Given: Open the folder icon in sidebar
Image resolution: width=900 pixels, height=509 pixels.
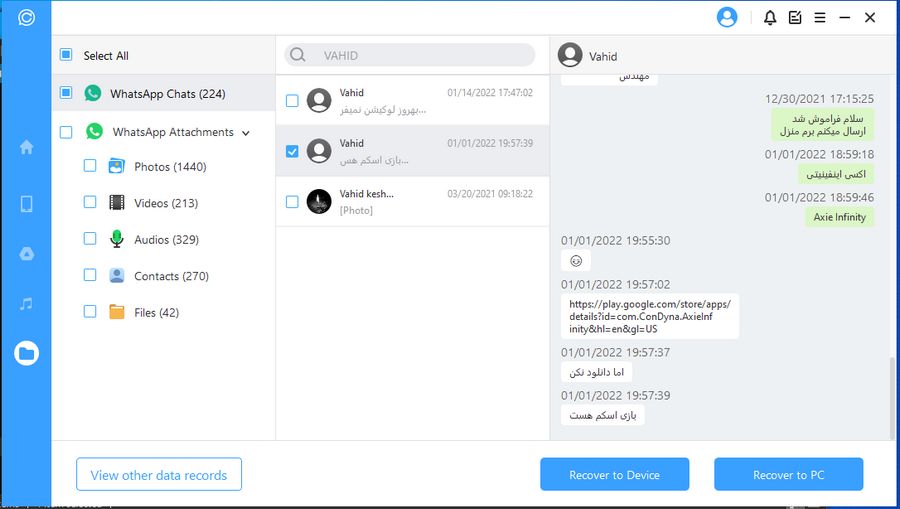Looking at the screenshot, I should pos(26,353).
